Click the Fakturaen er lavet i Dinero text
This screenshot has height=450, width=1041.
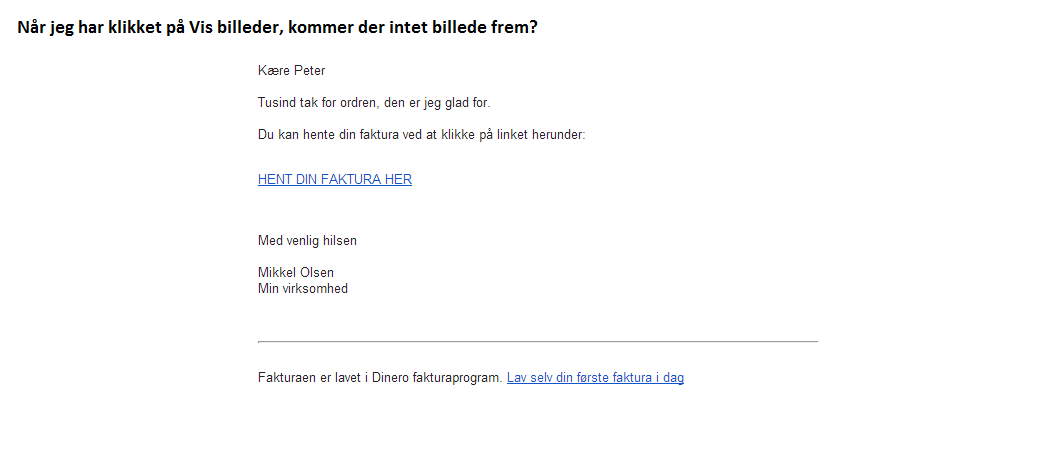[x=380, y=378]
